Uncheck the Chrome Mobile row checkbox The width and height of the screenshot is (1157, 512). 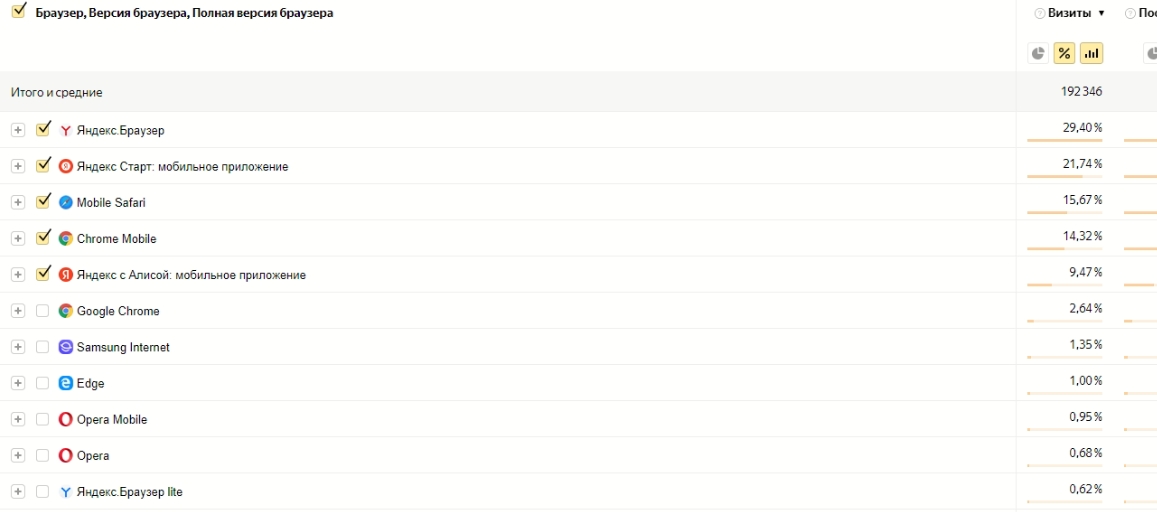(43, 238)
